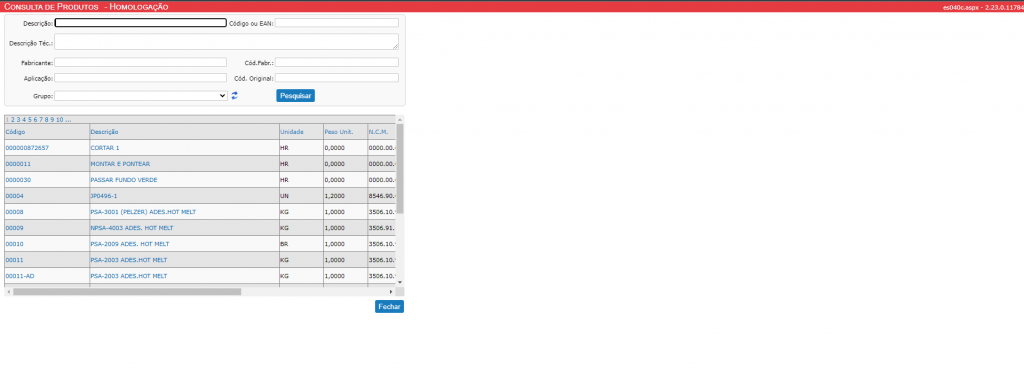Click the Código ou EAN field
Viewport: 1024px width, 386px height.
tap(336, 22)
